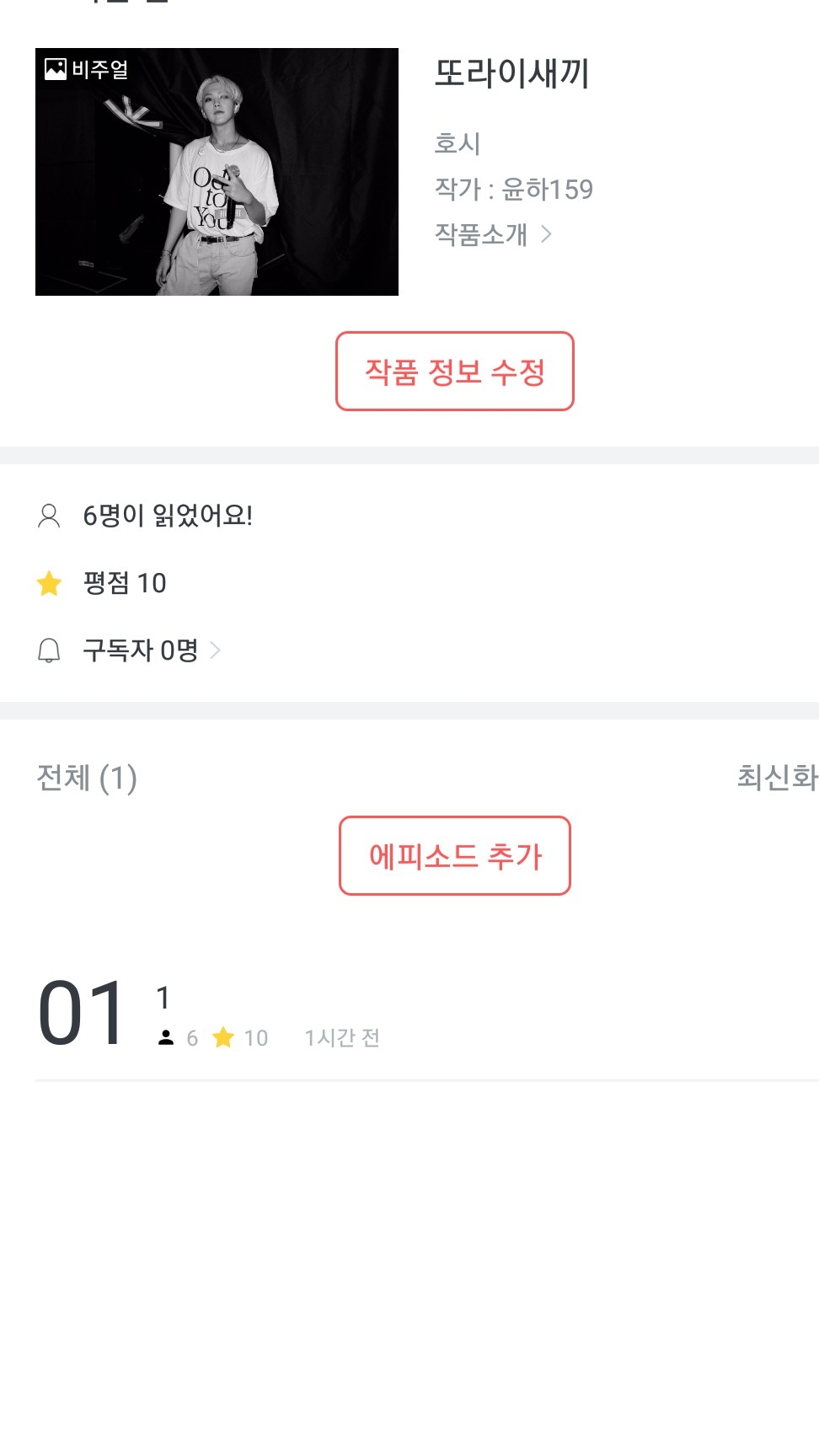Click the bell icon beside 구독자 0명

tap(49, 650)
